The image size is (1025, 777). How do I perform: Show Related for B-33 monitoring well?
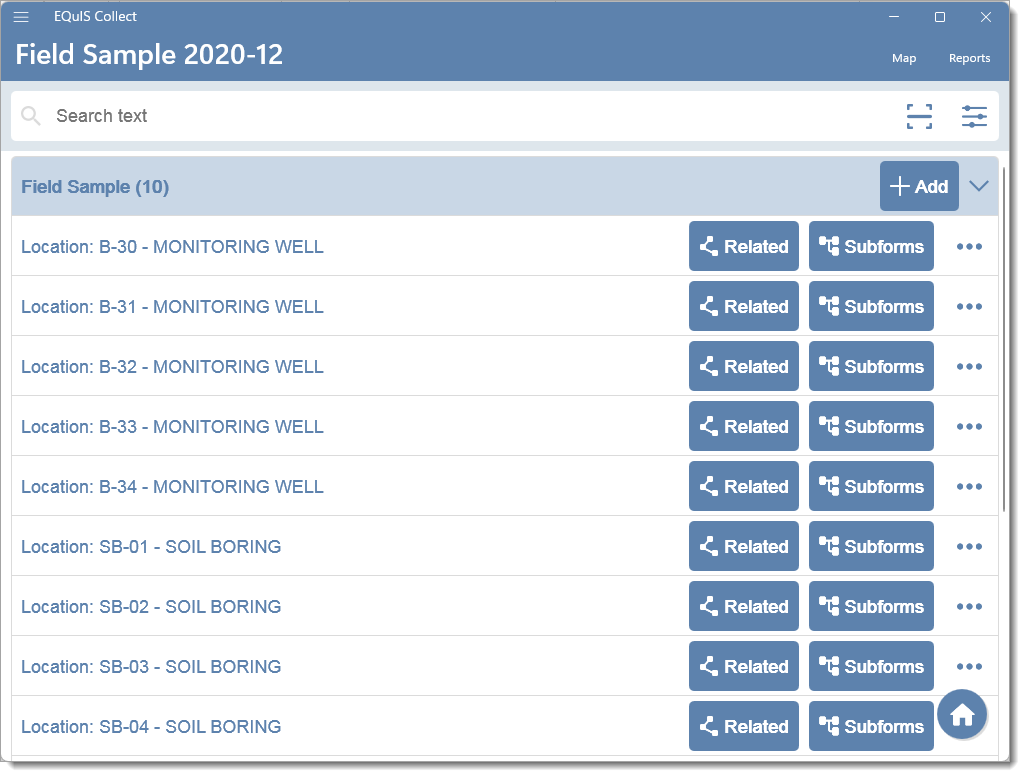744,427
